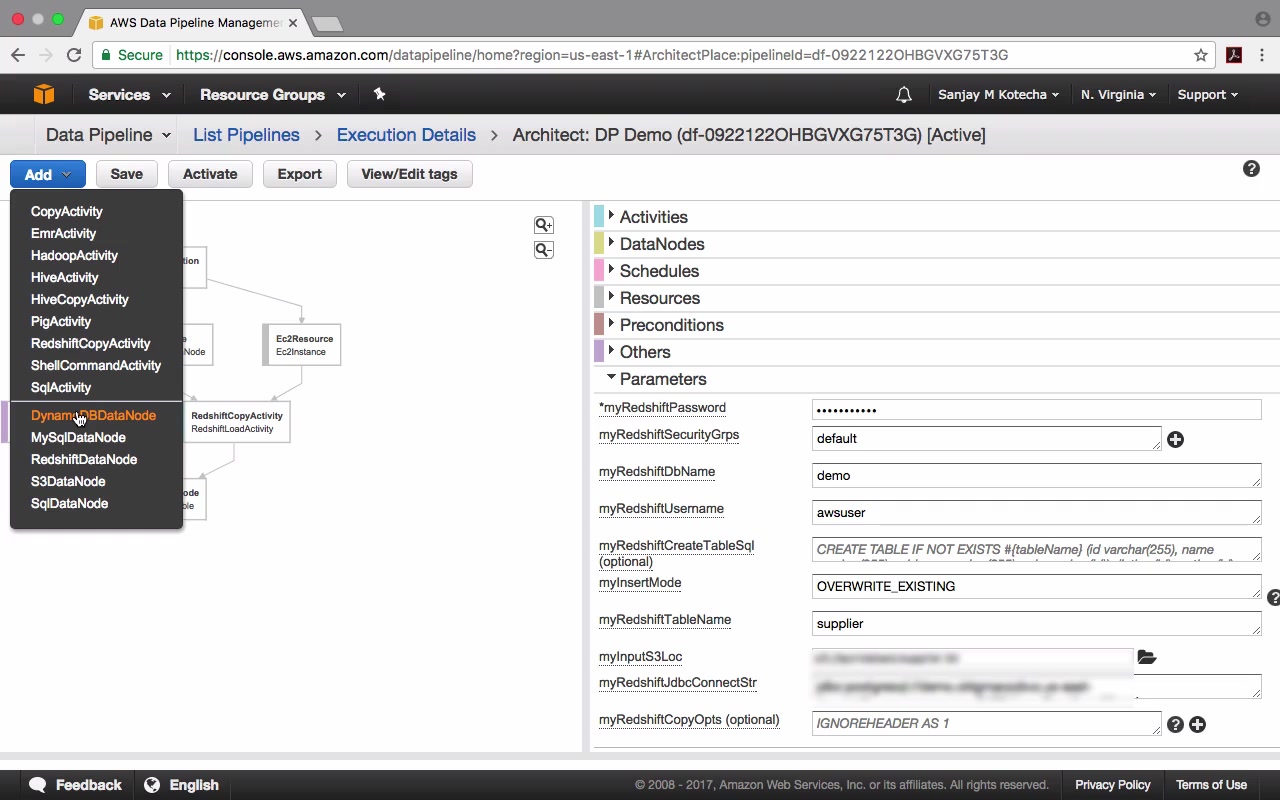Open the help question mark icon
1280x800 pixels.
(1251, 169)
